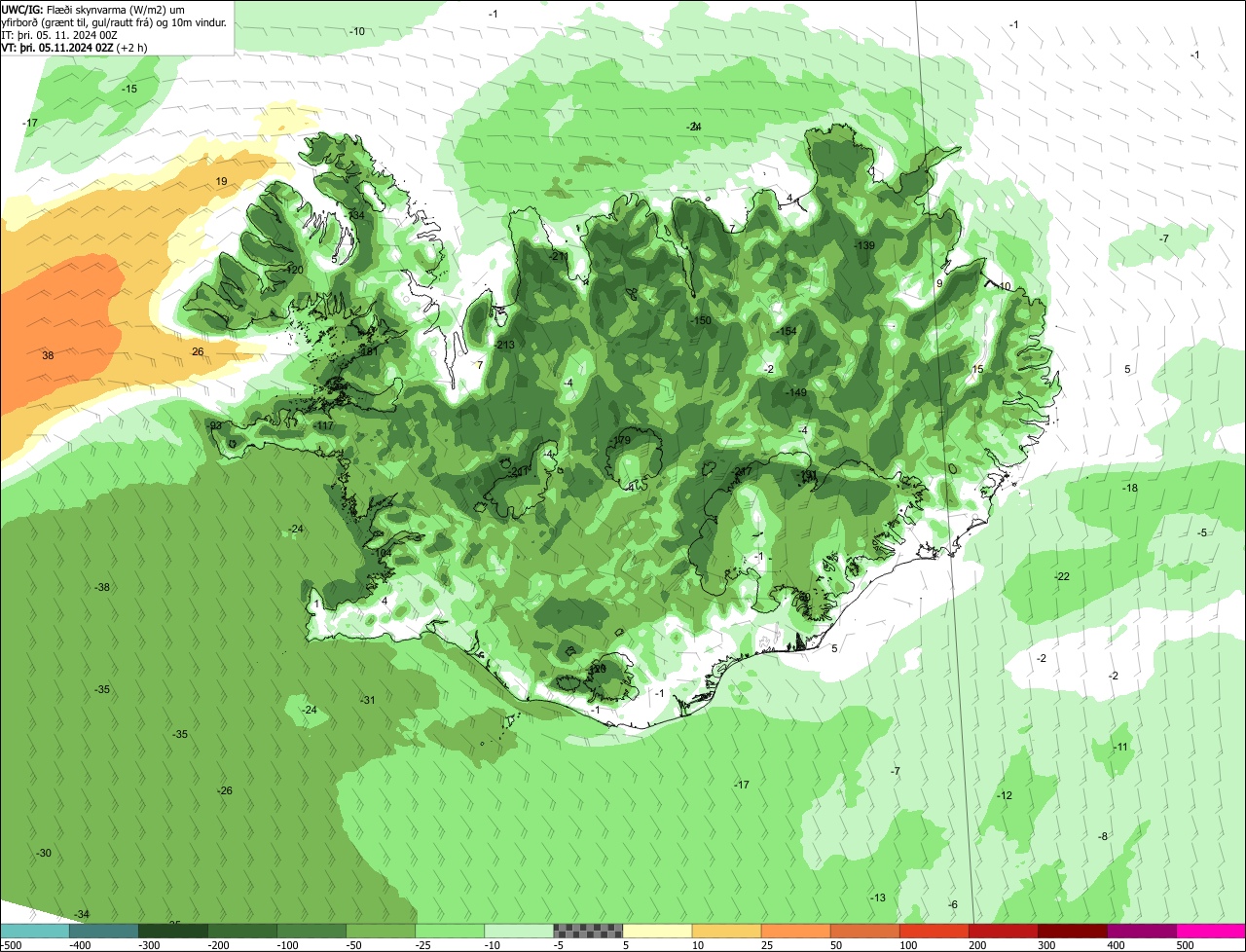Click the map value '-13' near the bottom
This screenshot has width=1246, height=952.
point(877,898)
